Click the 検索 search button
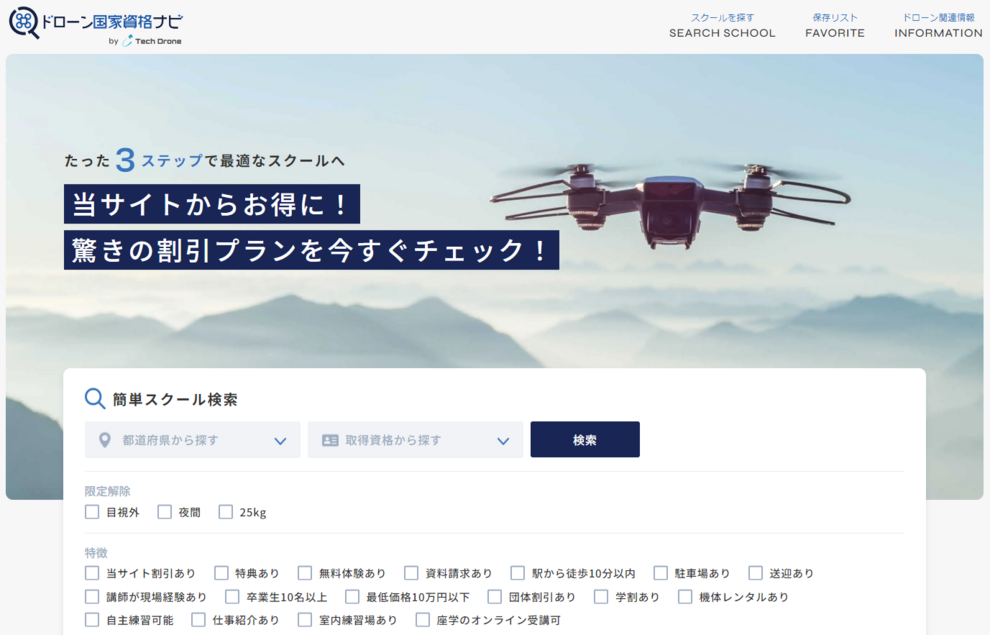 click(x=585, y=439)
